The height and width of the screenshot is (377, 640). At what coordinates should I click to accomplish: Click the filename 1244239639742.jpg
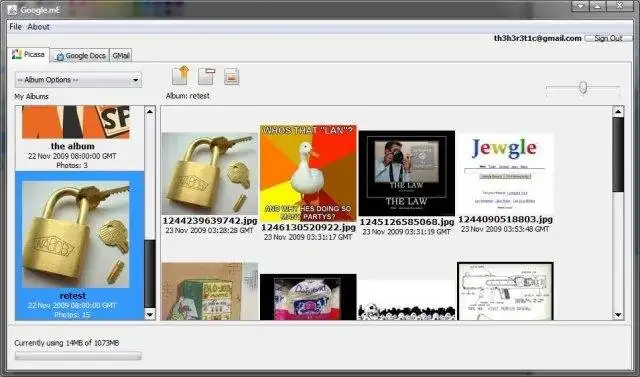pos(210,221)
